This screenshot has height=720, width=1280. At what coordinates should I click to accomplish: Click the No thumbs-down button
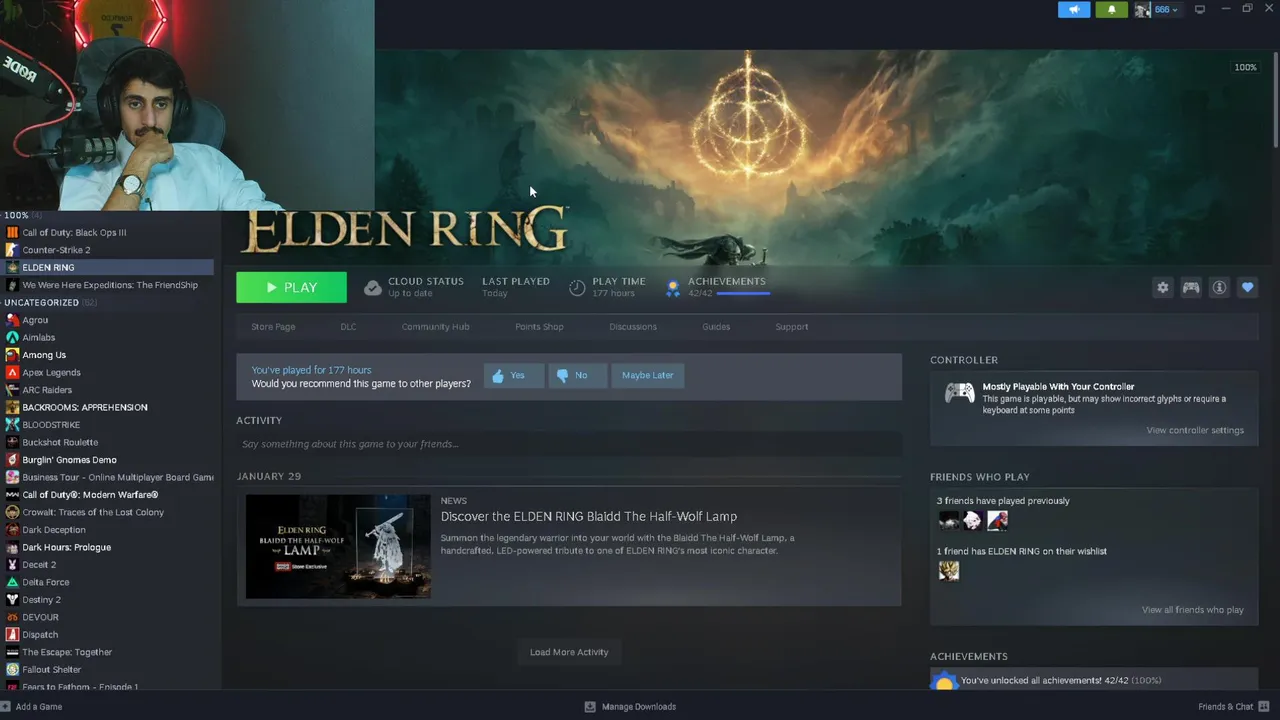577,375
